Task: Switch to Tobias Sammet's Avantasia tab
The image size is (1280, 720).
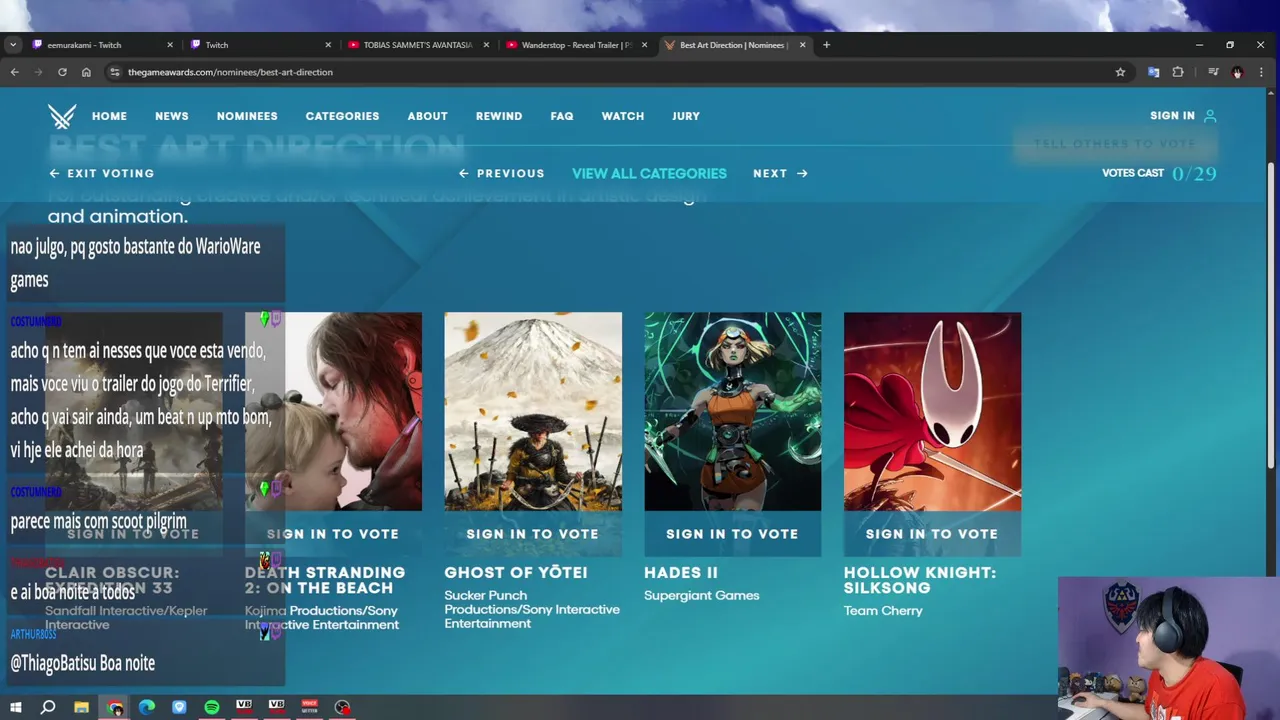Action: point(418,45)
